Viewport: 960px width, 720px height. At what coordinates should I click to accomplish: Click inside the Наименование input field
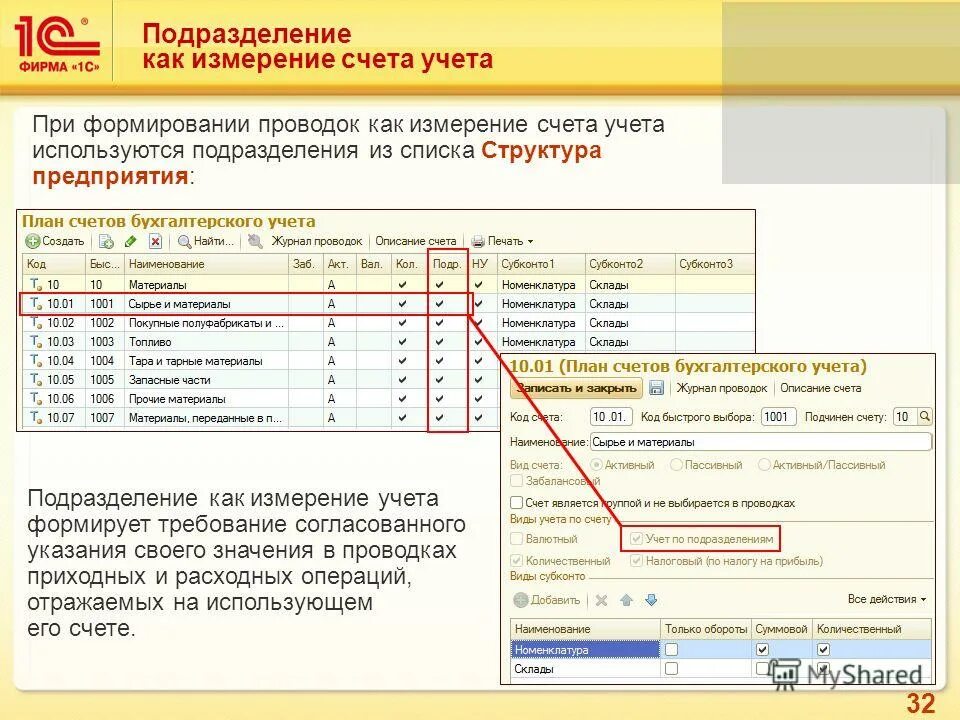[763, 441]
